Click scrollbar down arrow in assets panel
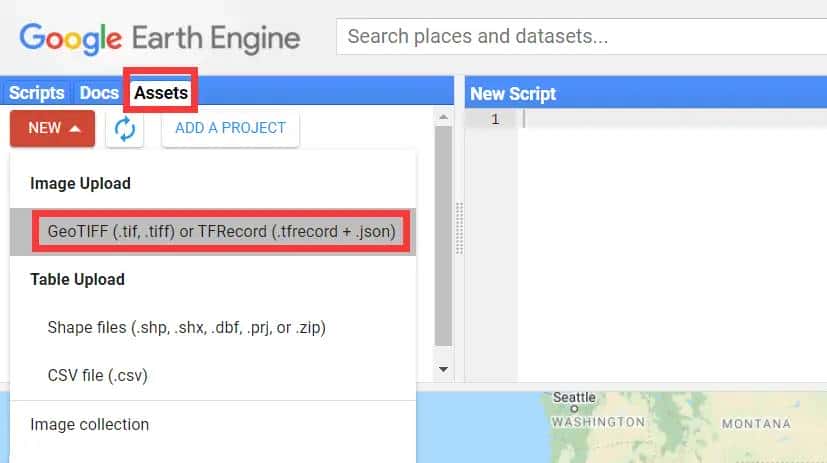827x463 pixels. pos(444,369)
